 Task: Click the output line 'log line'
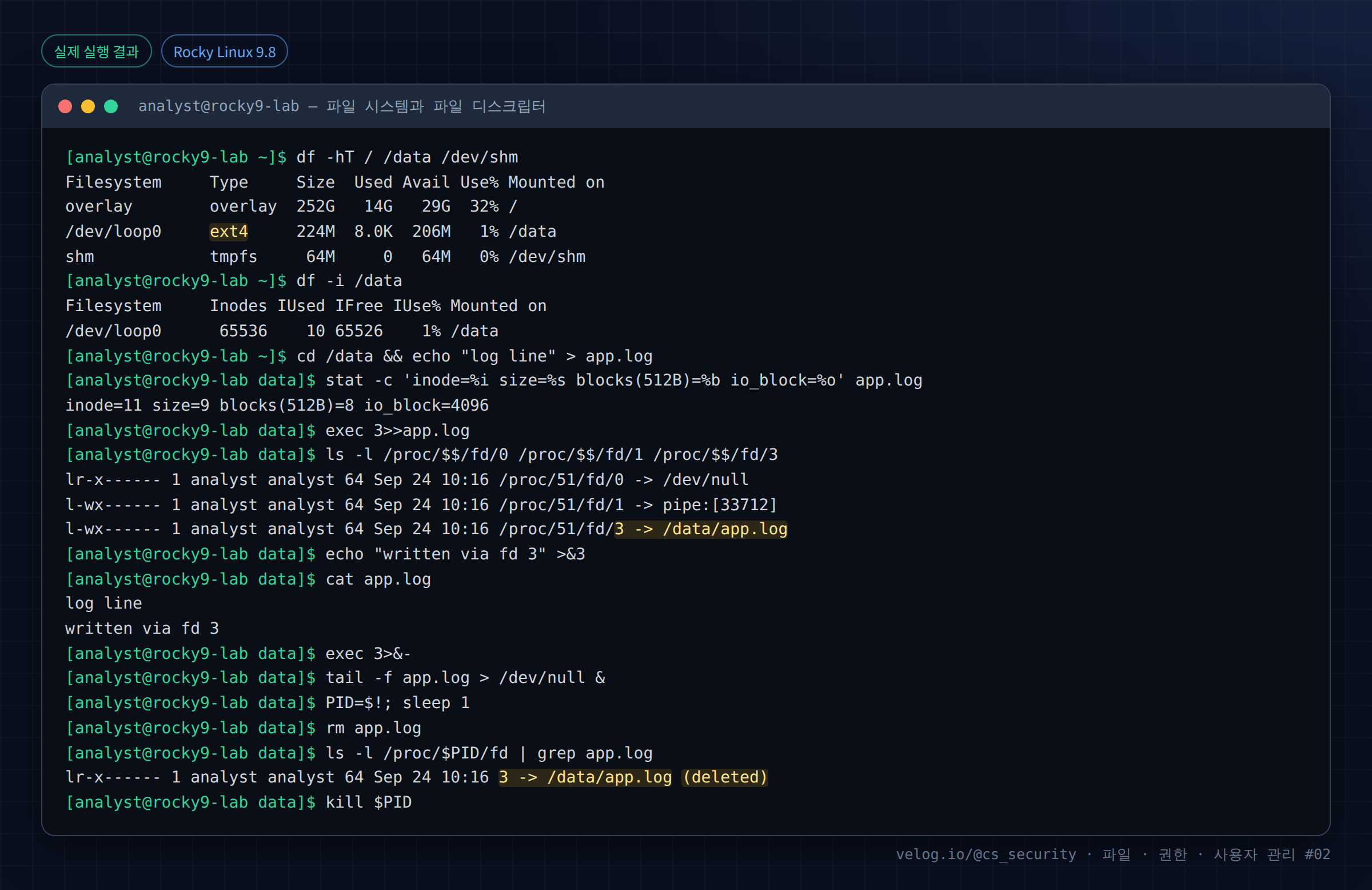tap(103, 603)
